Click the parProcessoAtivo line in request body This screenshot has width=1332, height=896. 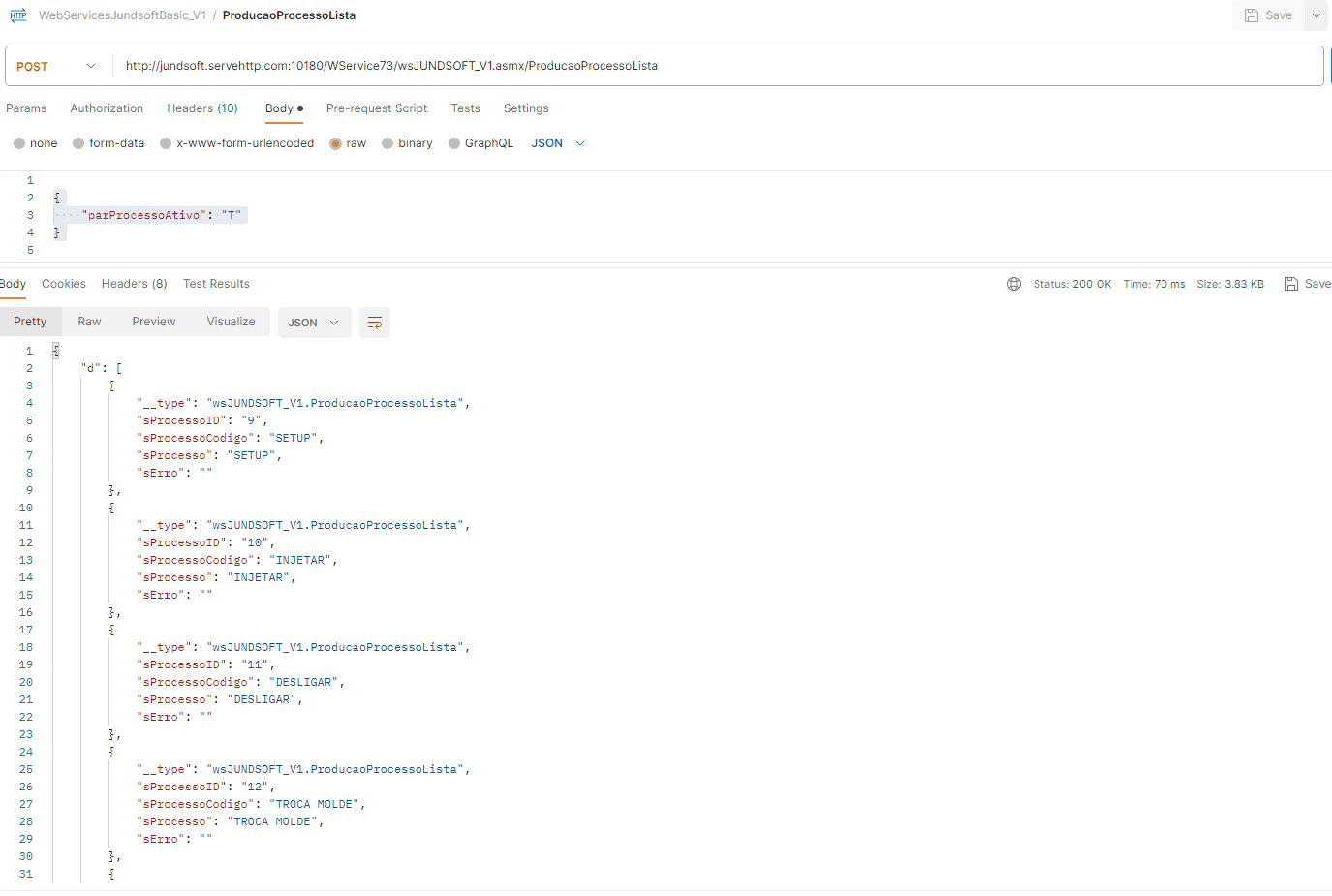click(162, 215)
